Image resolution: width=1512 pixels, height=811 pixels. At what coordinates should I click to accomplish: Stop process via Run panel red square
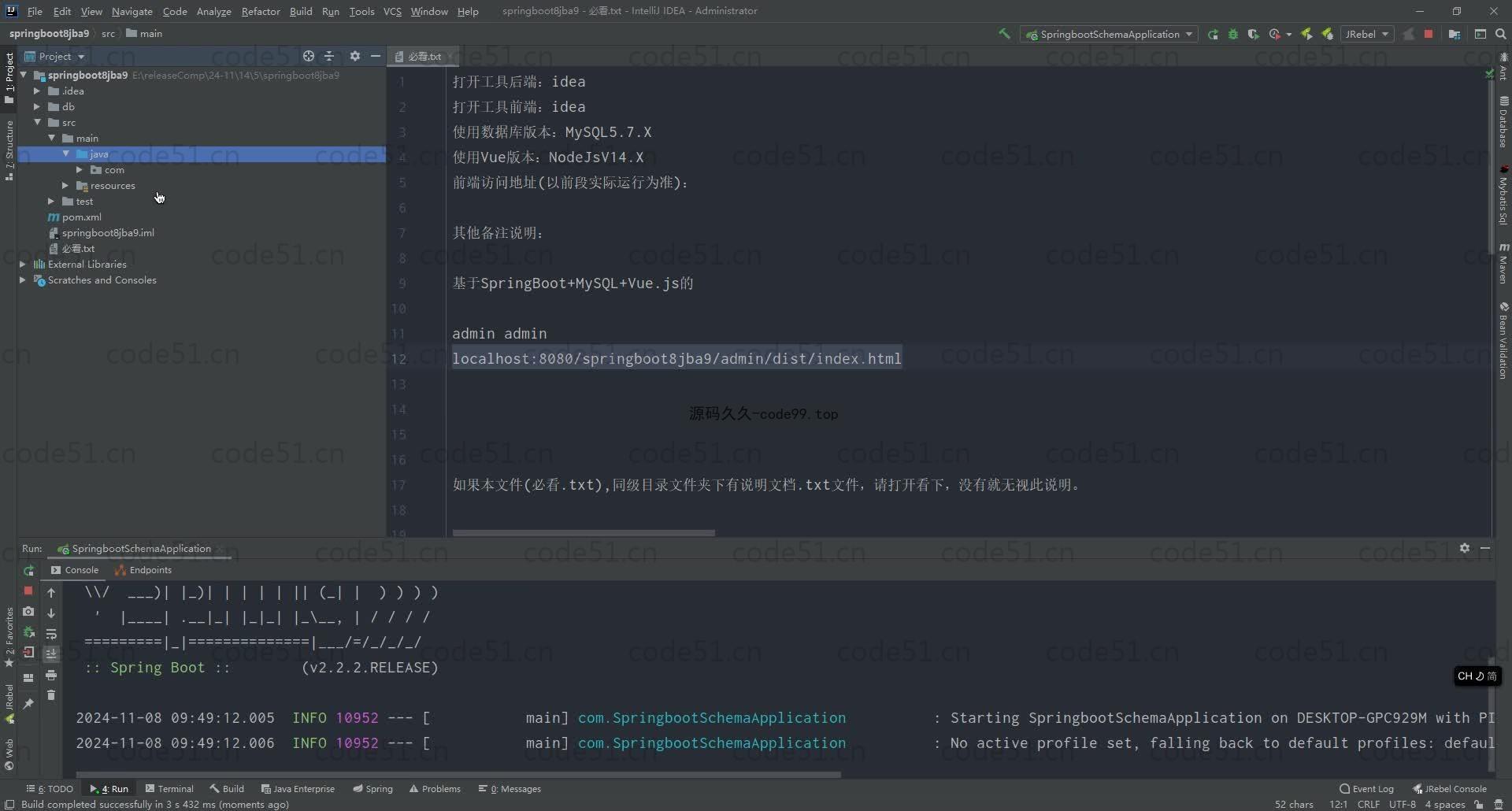coord(28,591)
